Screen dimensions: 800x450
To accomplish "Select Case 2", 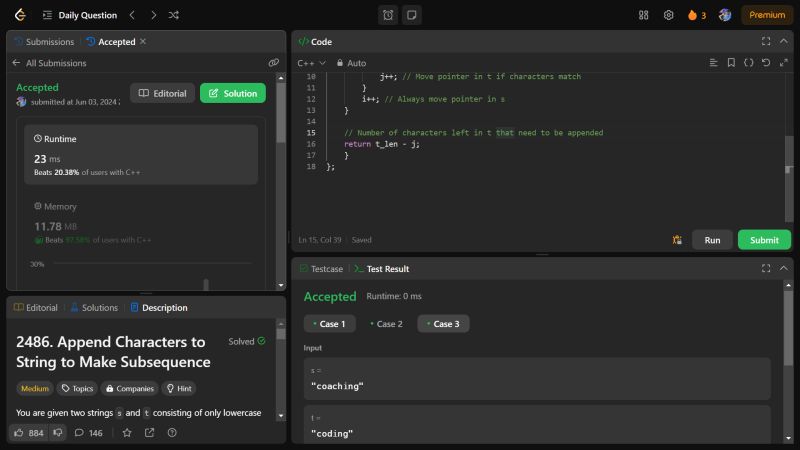I will click(386, 324).
